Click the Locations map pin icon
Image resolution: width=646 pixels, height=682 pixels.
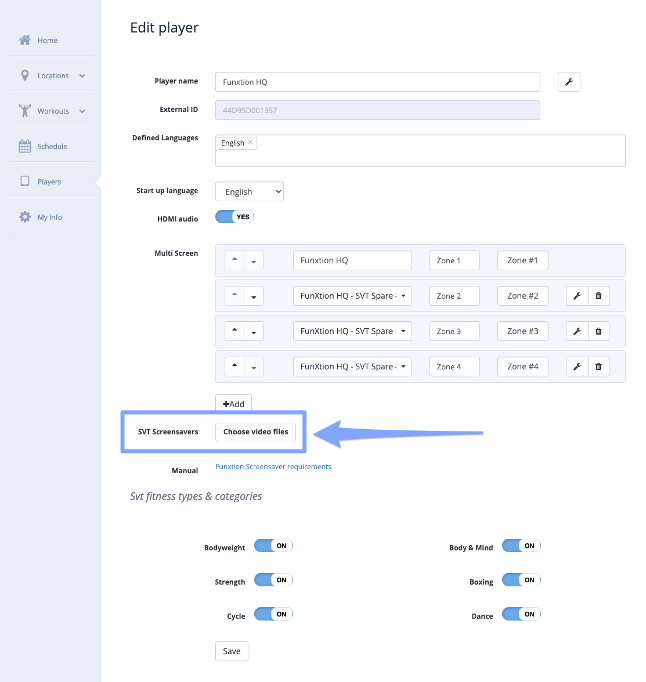point(25,75)
